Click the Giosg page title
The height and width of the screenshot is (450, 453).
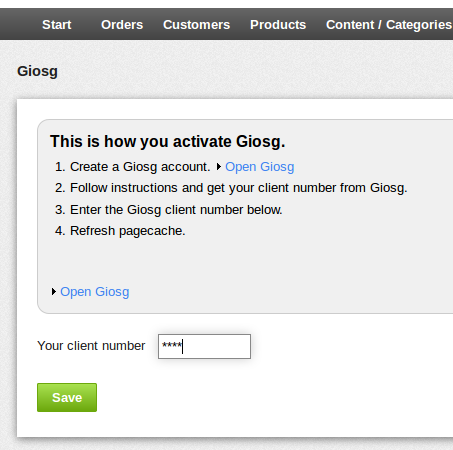click(37, 71)
